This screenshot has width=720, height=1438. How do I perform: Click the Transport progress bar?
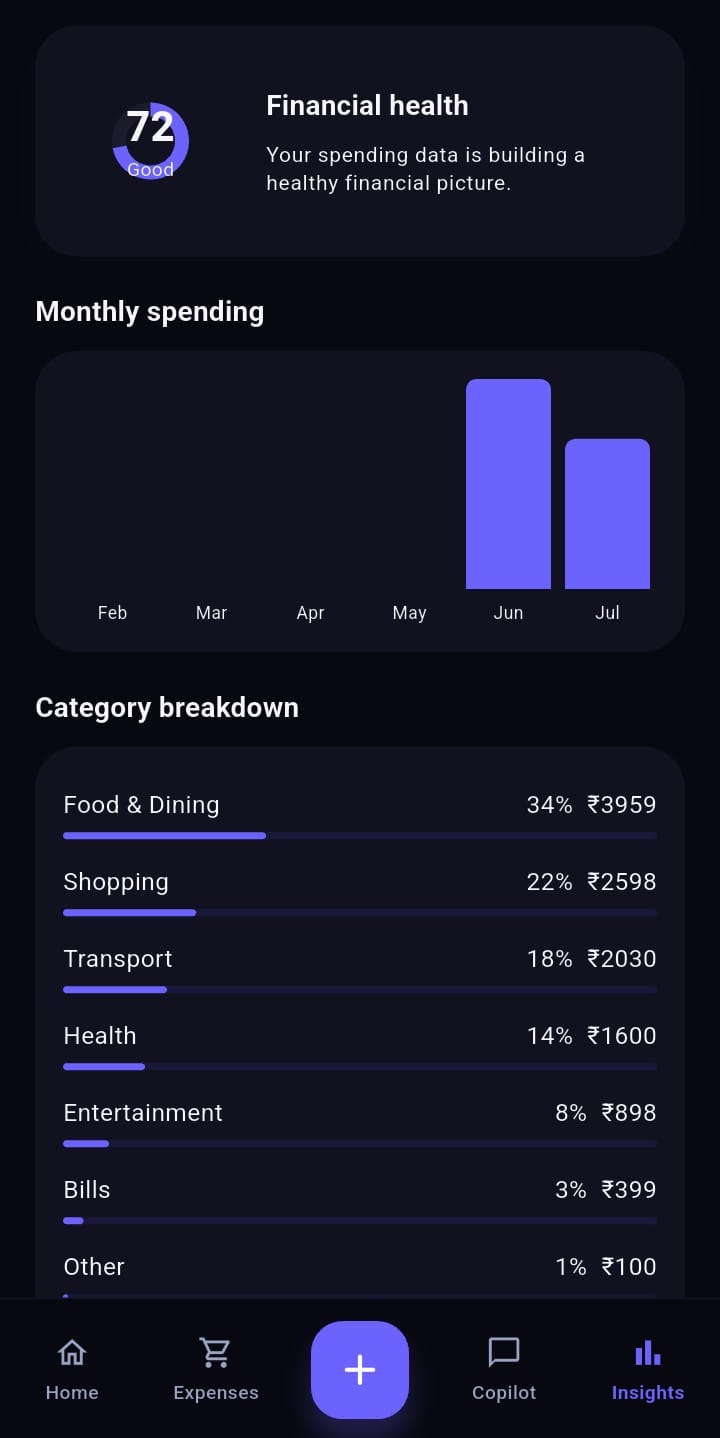[x=360, y=990]
